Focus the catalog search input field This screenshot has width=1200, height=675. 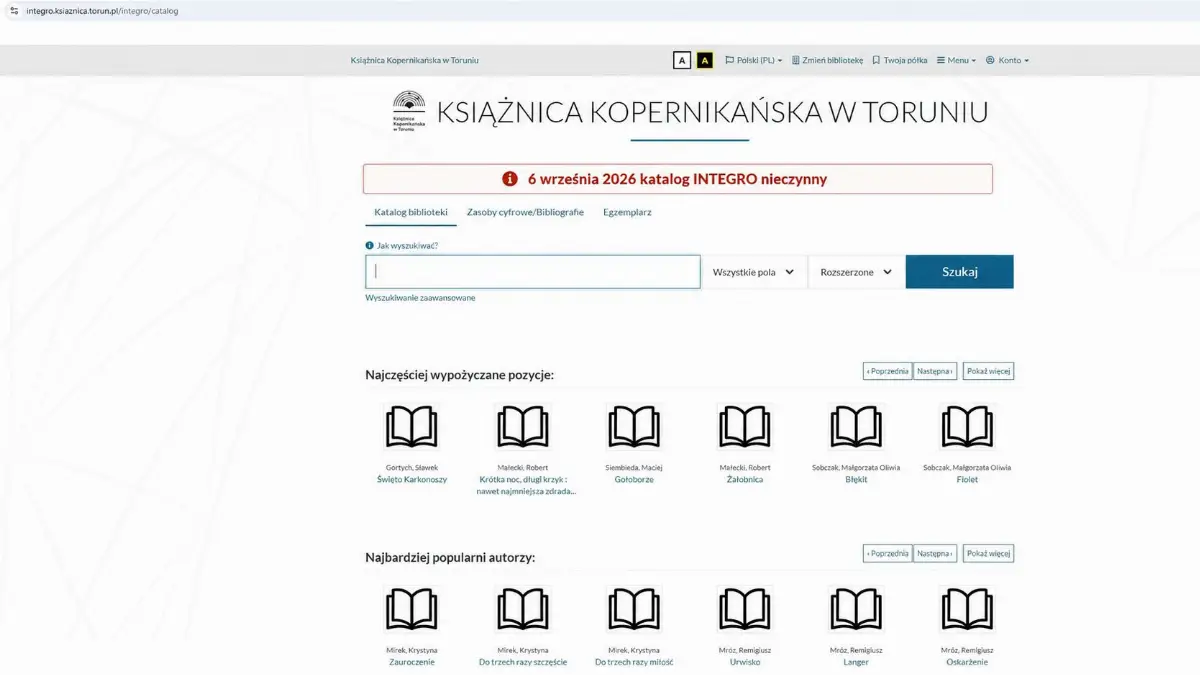533,272
